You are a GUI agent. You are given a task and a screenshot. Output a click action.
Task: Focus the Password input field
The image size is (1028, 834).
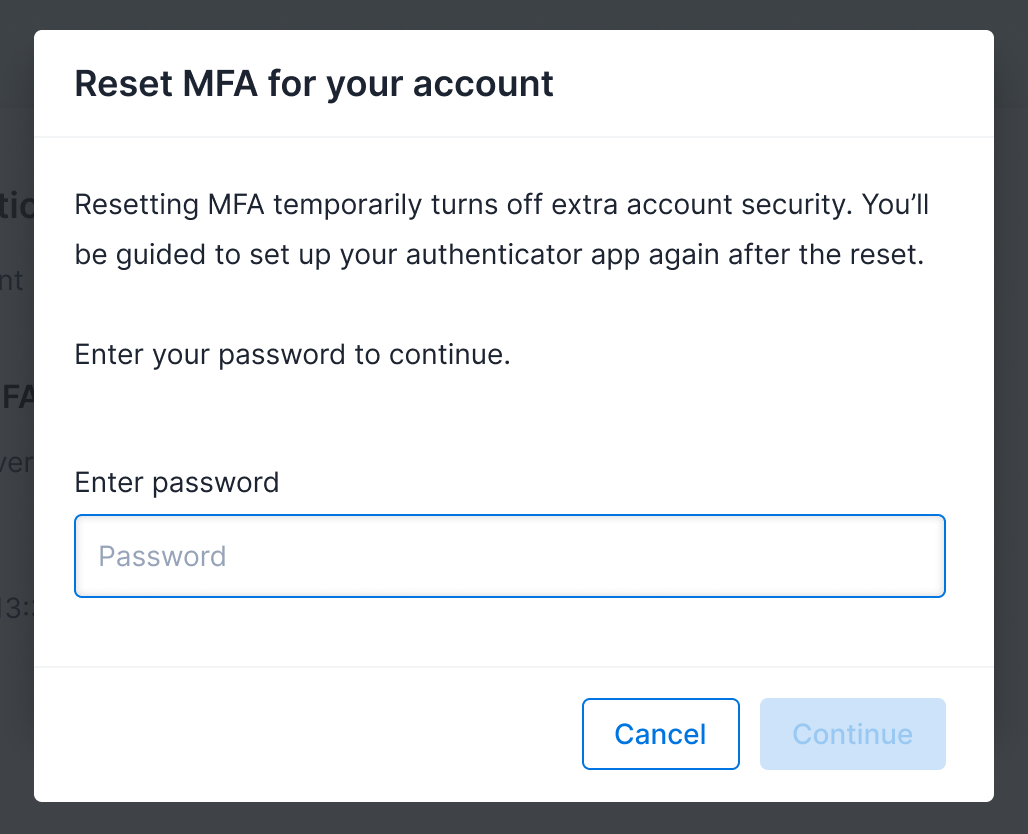510,556
